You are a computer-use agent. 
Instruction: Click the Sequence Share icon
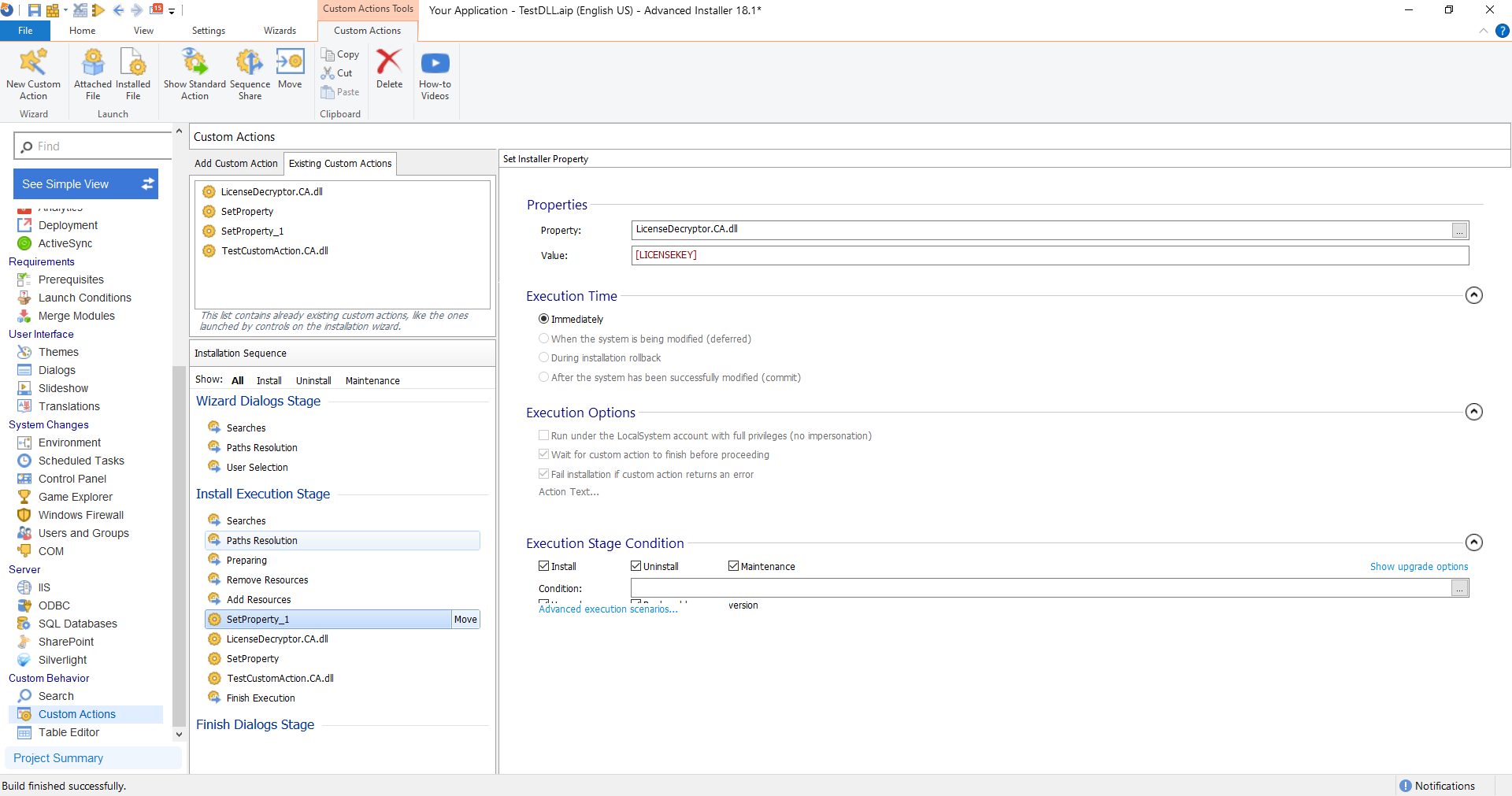click(250, 62)
